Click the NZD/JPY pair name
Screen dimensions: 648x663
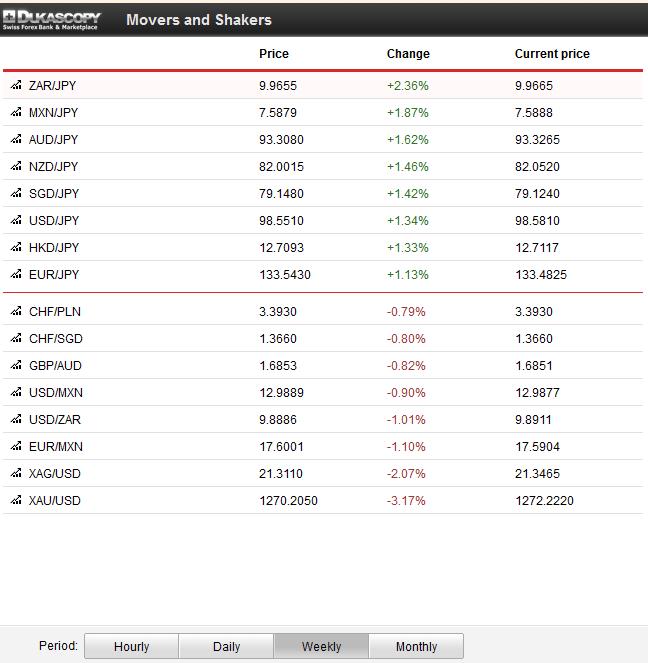point(54,167)
